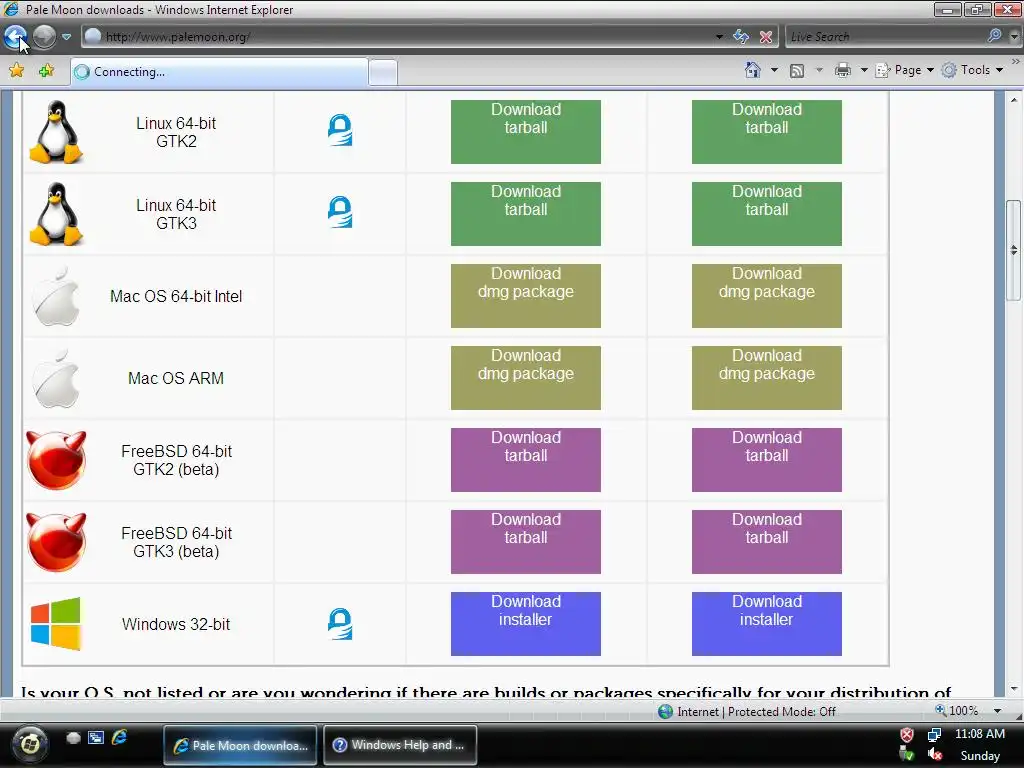Click the FreeBSD daemon icon for GTK2 (beta)
The image size is (1024, 768).
pyautogui.click(x=56, y=460)
